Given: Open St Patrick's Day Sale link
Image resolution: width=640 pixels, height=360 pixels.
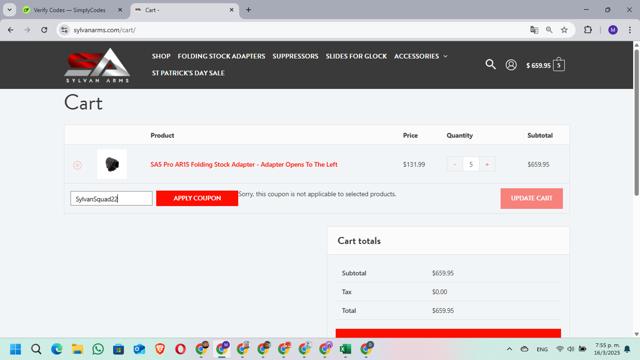Looking at the screenshot, I should click(188, 73).
